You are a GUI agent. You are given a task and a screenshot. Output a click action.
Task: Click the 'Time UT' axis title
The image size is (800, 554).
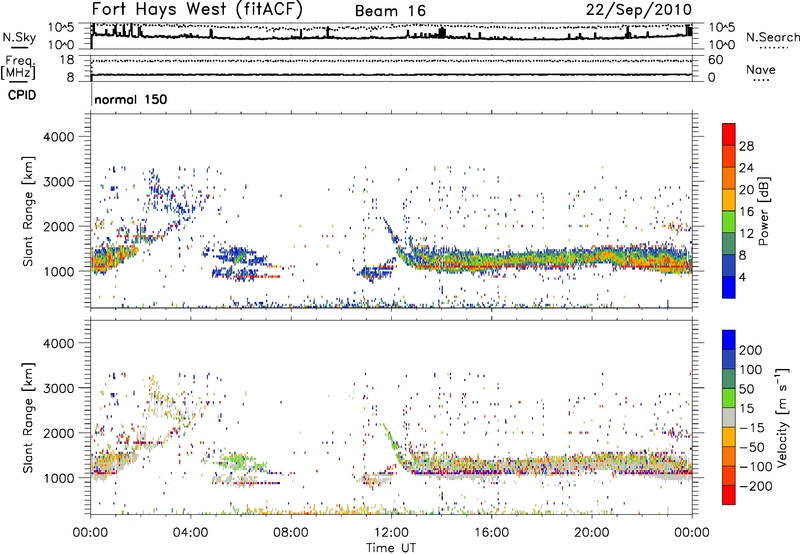pyautogui.click(x=391, y=548)
